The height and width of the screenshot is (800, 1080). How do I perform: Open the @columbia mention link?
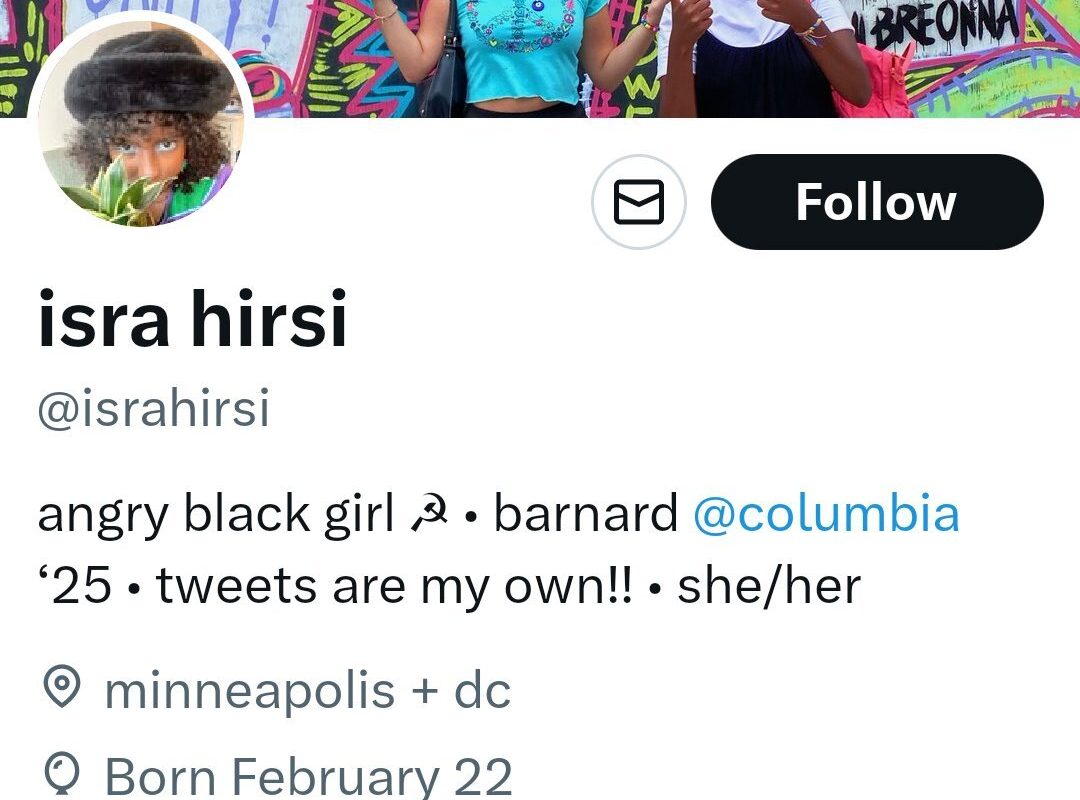pyautogui.click(x=826, y=513)
